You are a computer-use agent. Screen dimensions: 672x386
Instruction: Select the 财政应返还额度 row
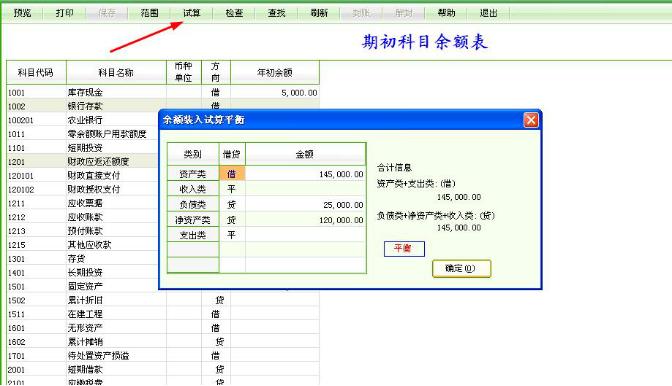[x=83, y=162]
